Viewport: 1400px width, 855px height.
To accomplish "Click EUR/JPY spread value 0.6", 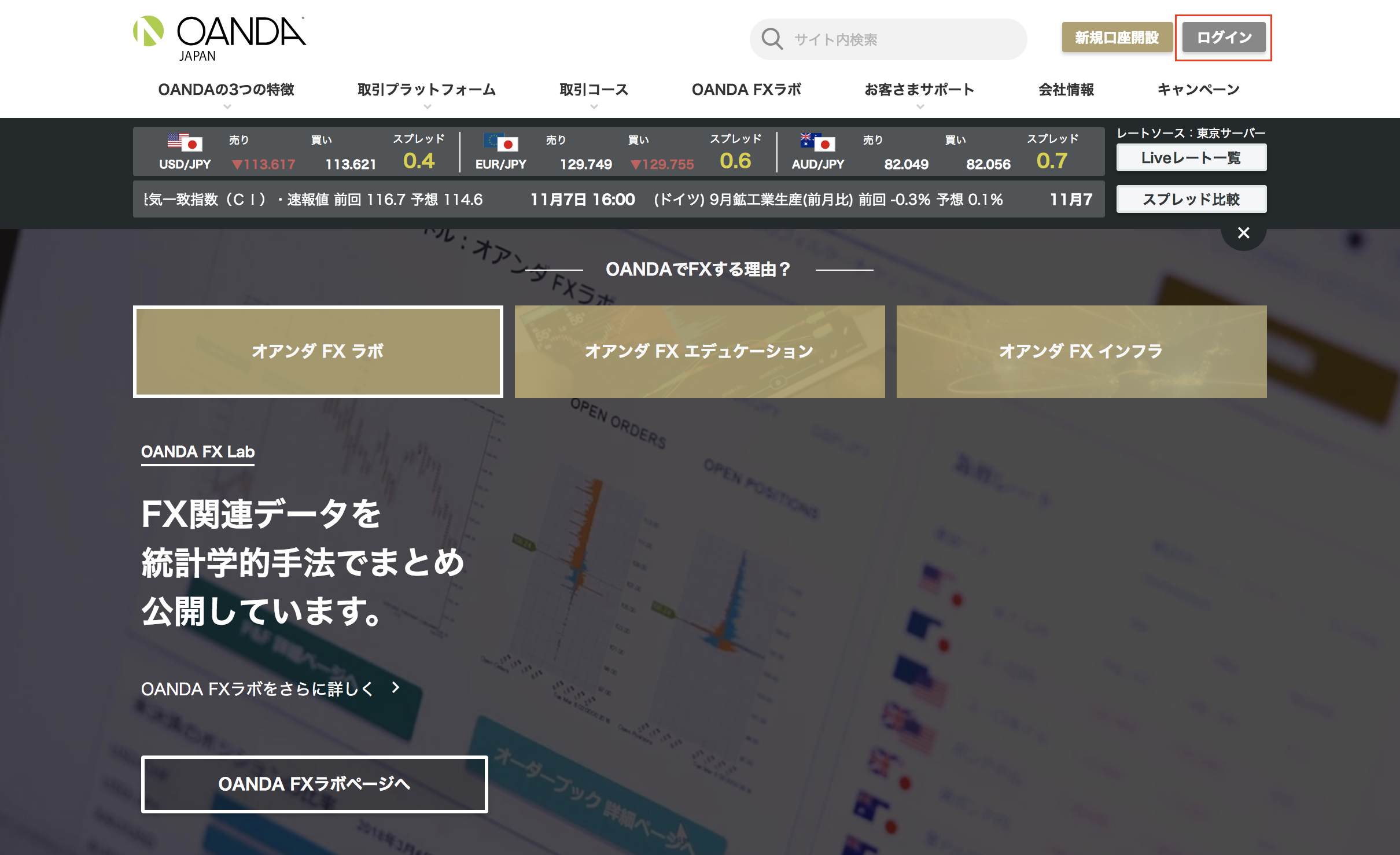I will point(735,160).
